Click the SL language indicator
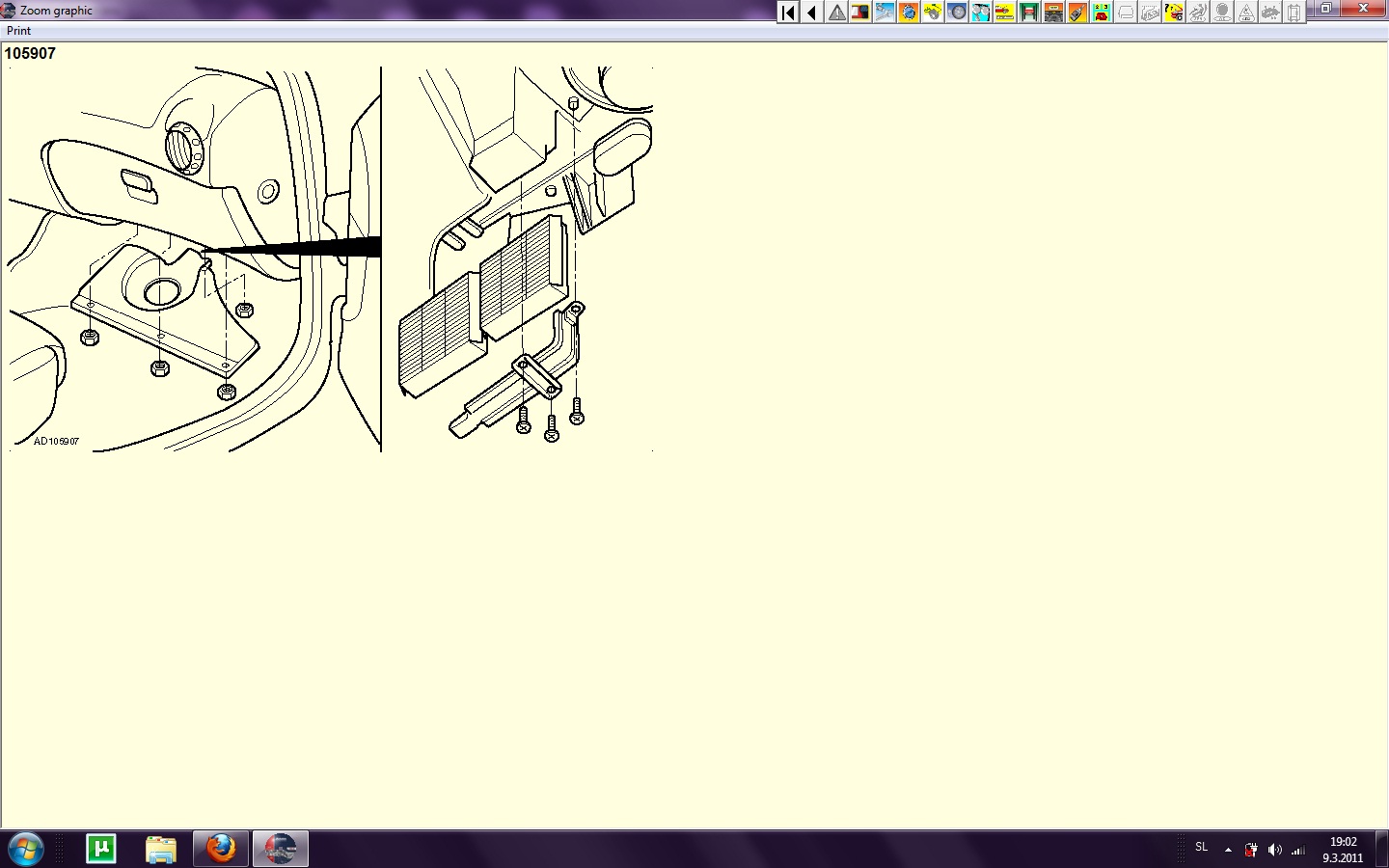This screenshot has height=868, width=1389. point(1201,847)
